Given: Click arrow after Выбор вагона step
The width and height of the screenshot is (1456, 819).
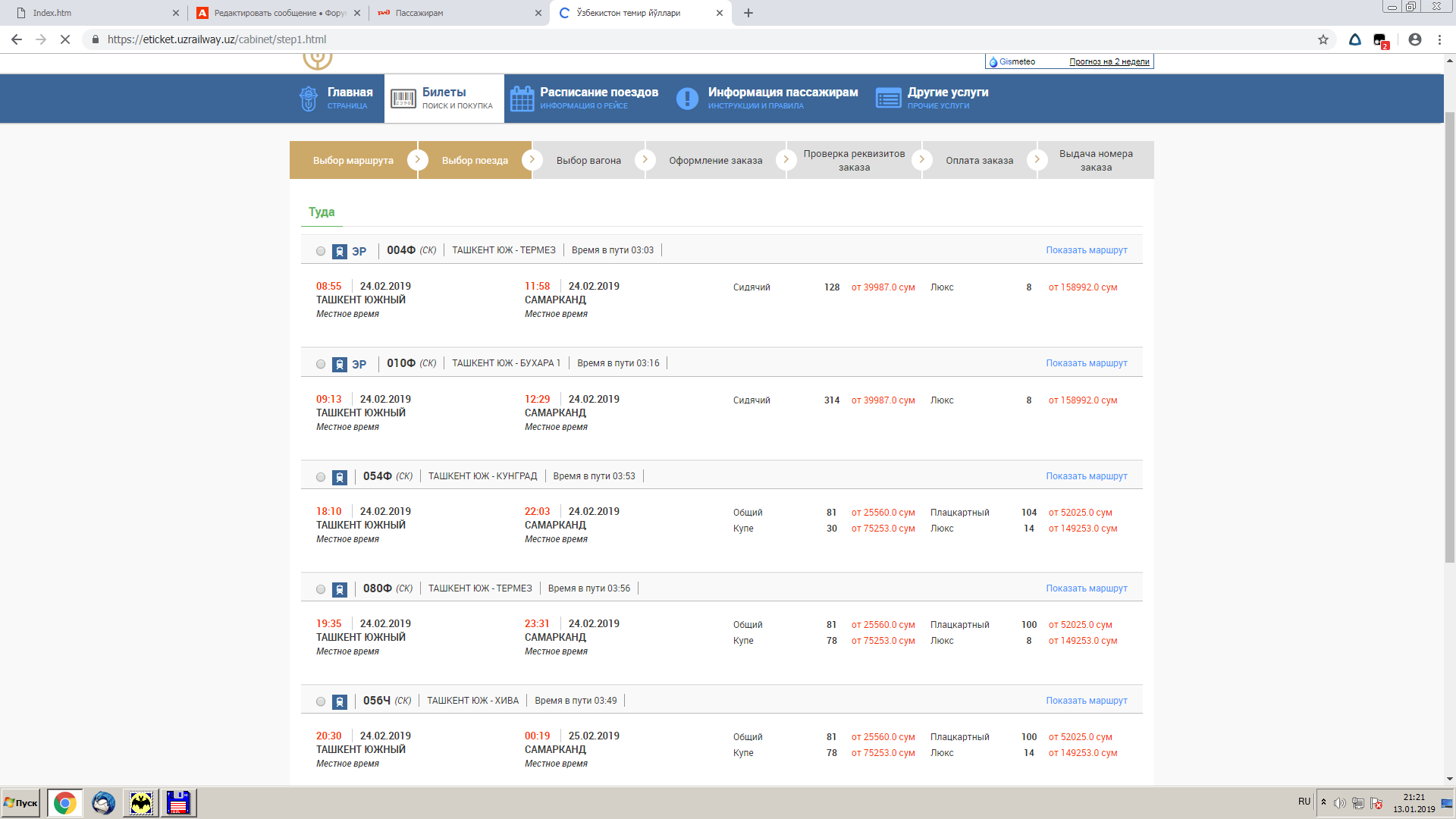Looking at the screenshot, I should tap(645, 159).
